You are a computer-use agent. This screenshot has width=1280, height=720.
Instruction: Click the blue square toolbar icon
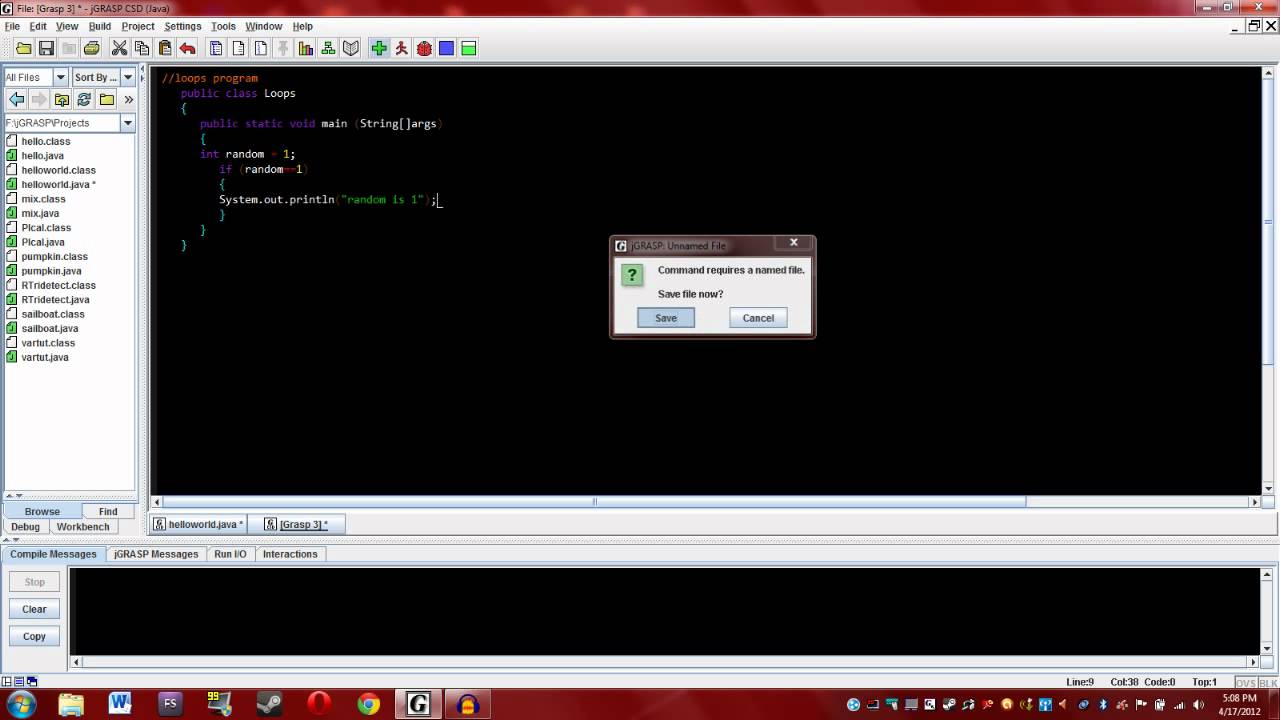tap(446, 48)
